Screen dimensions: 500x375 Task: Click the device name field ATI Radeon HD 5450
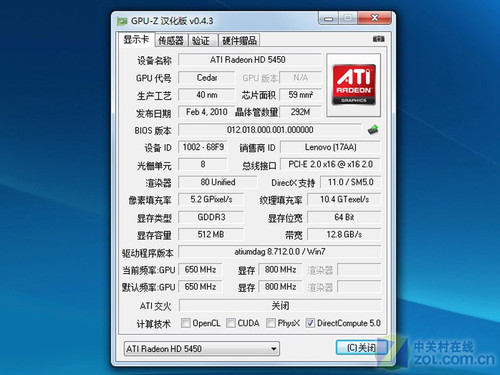click(x=250, y=60)
